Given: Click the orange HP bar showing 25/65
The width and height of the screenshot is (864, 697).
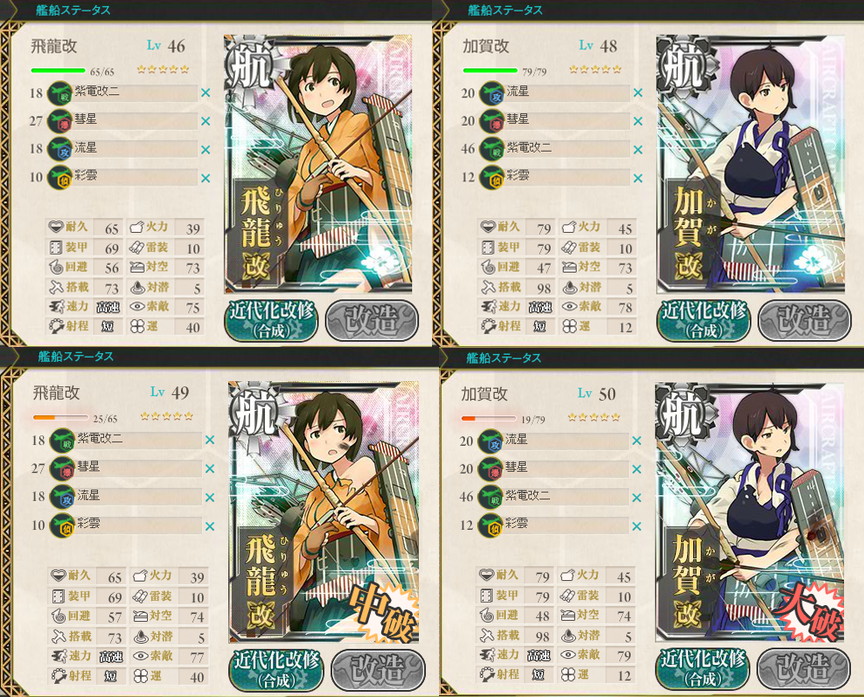Looking at the screenshot, I should pos(60,418).
